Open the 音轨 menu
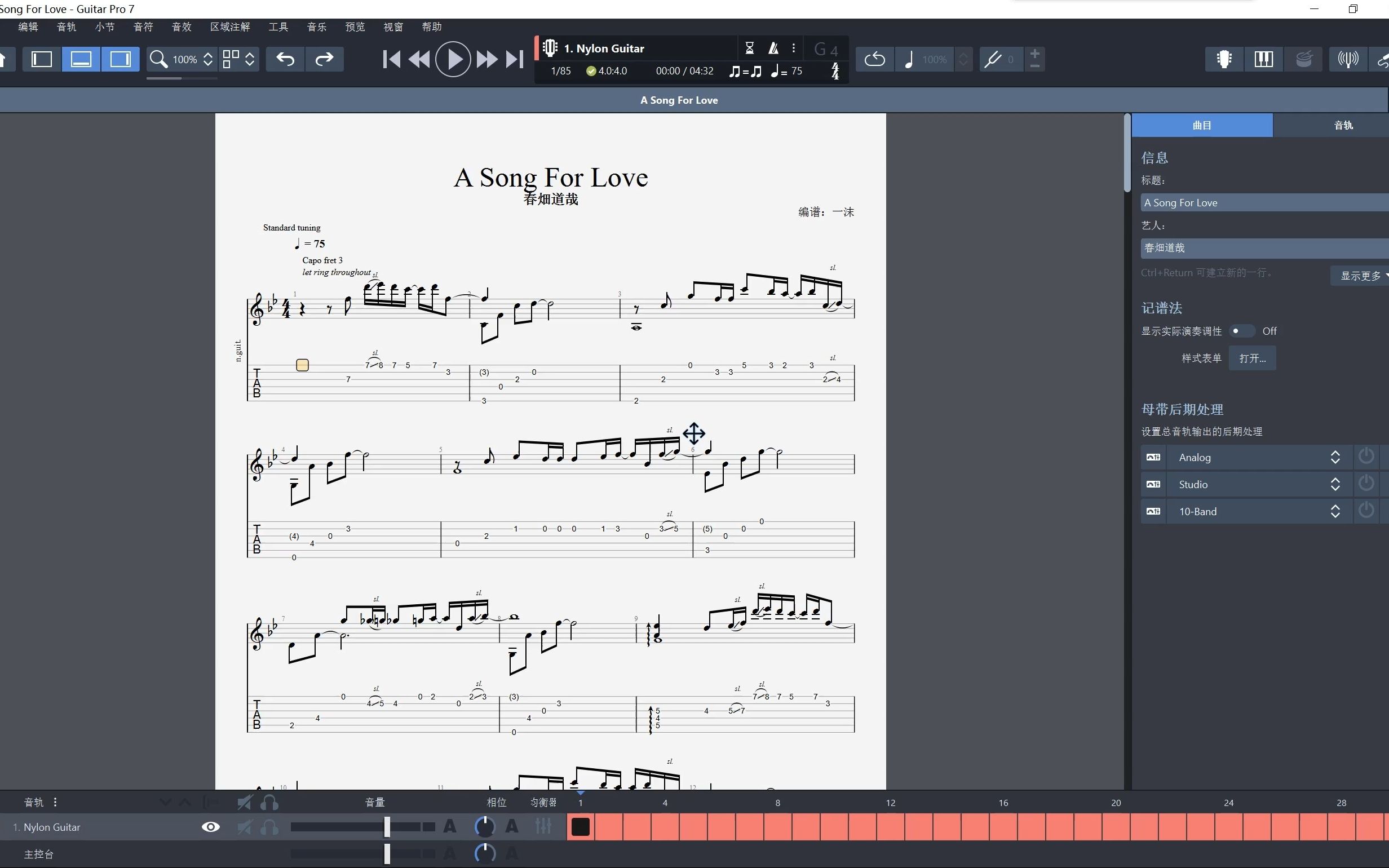 click(x=67, y=27)
